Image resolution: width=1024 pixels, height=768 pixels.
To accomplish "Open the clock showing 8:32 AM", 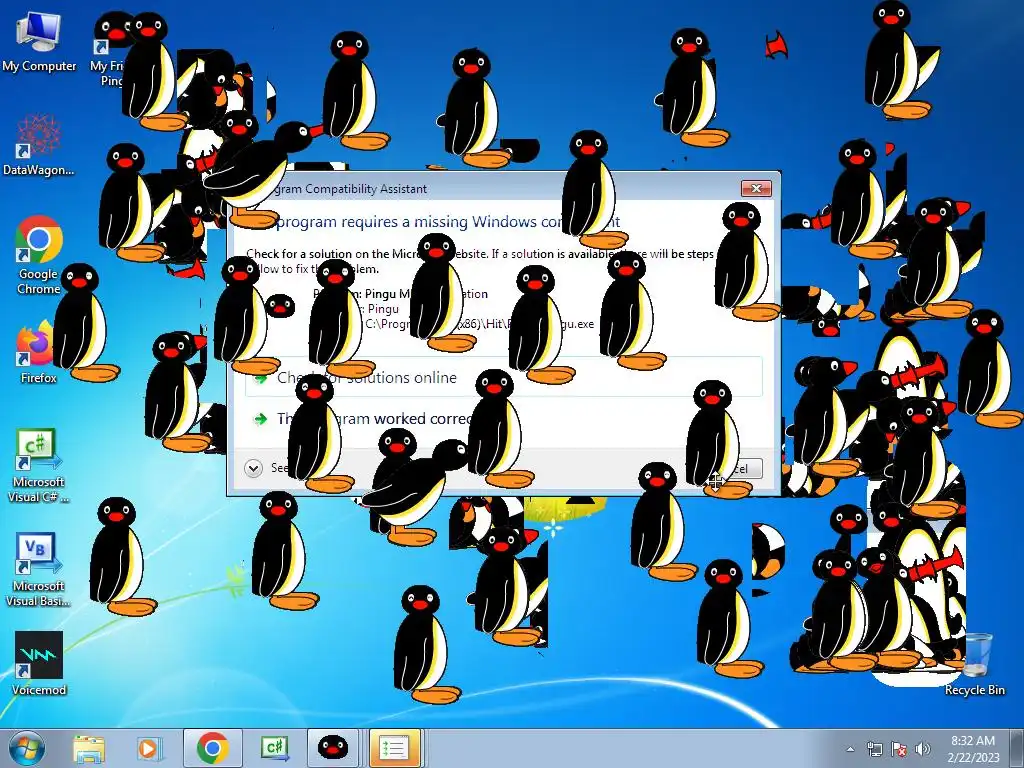I will coord(973,748).
